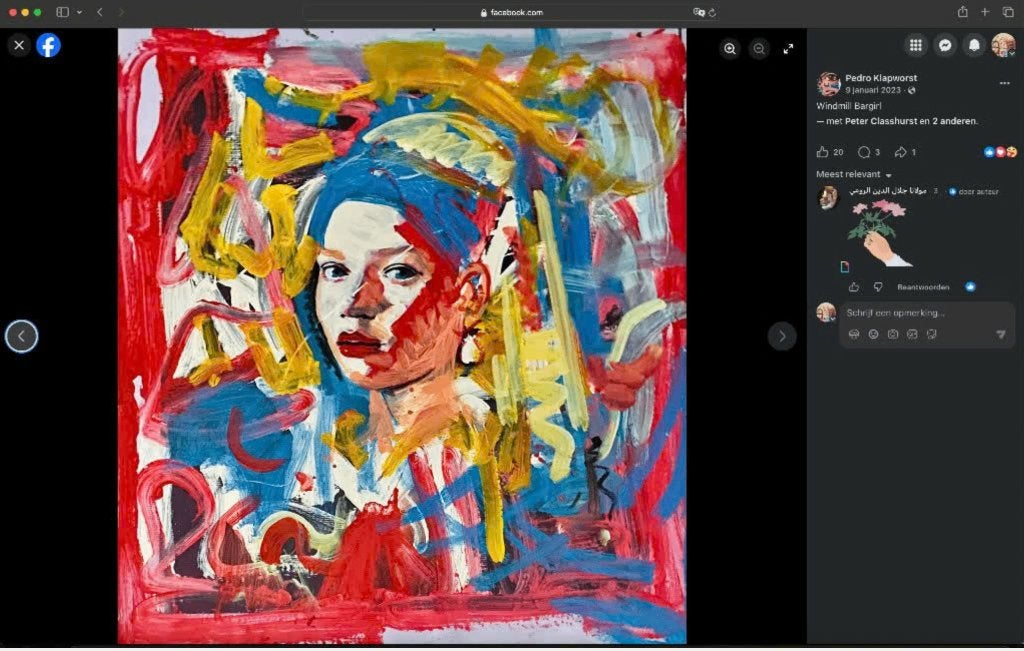This screenshot has width=1024, height=651.
Task: Like the flower sticker comment
Action: pyautogui.click(x=854, y=287)
